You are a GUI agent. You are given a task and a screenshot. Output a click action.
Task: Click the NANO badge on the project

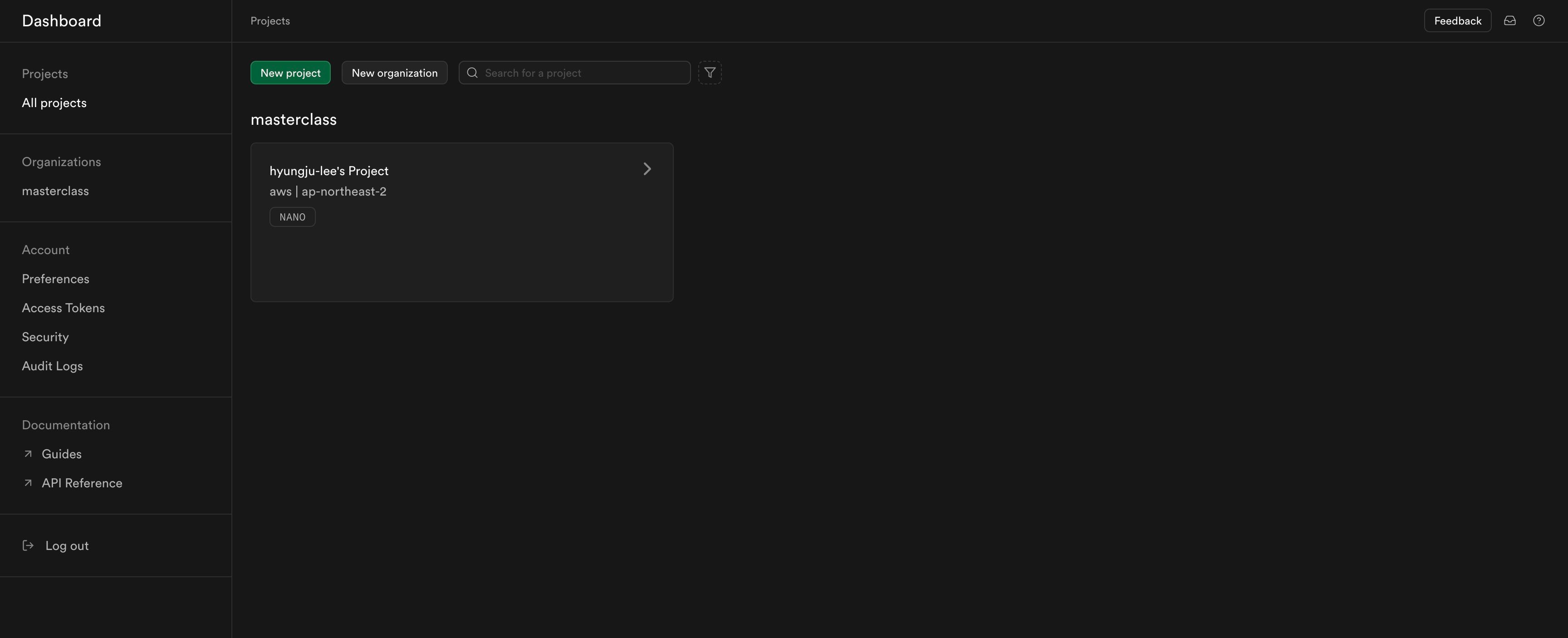[292, 217]
